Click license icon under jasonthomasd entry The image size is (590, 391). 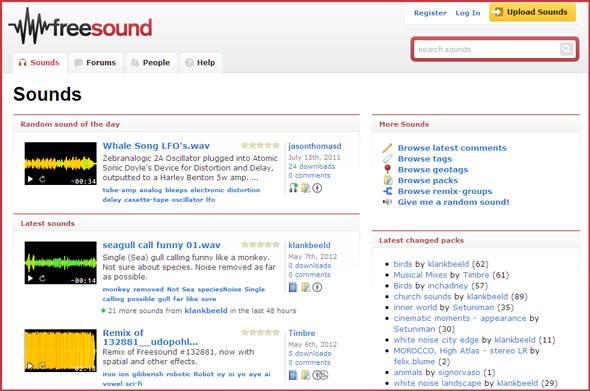click(317, 187)
